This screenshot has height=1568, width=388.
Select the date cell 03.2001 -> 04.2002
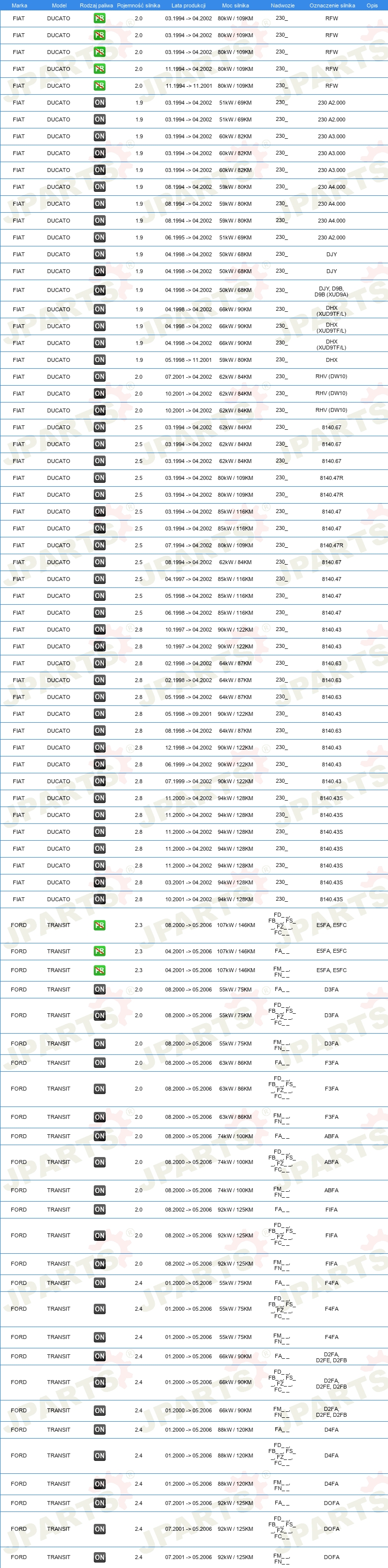188,882
